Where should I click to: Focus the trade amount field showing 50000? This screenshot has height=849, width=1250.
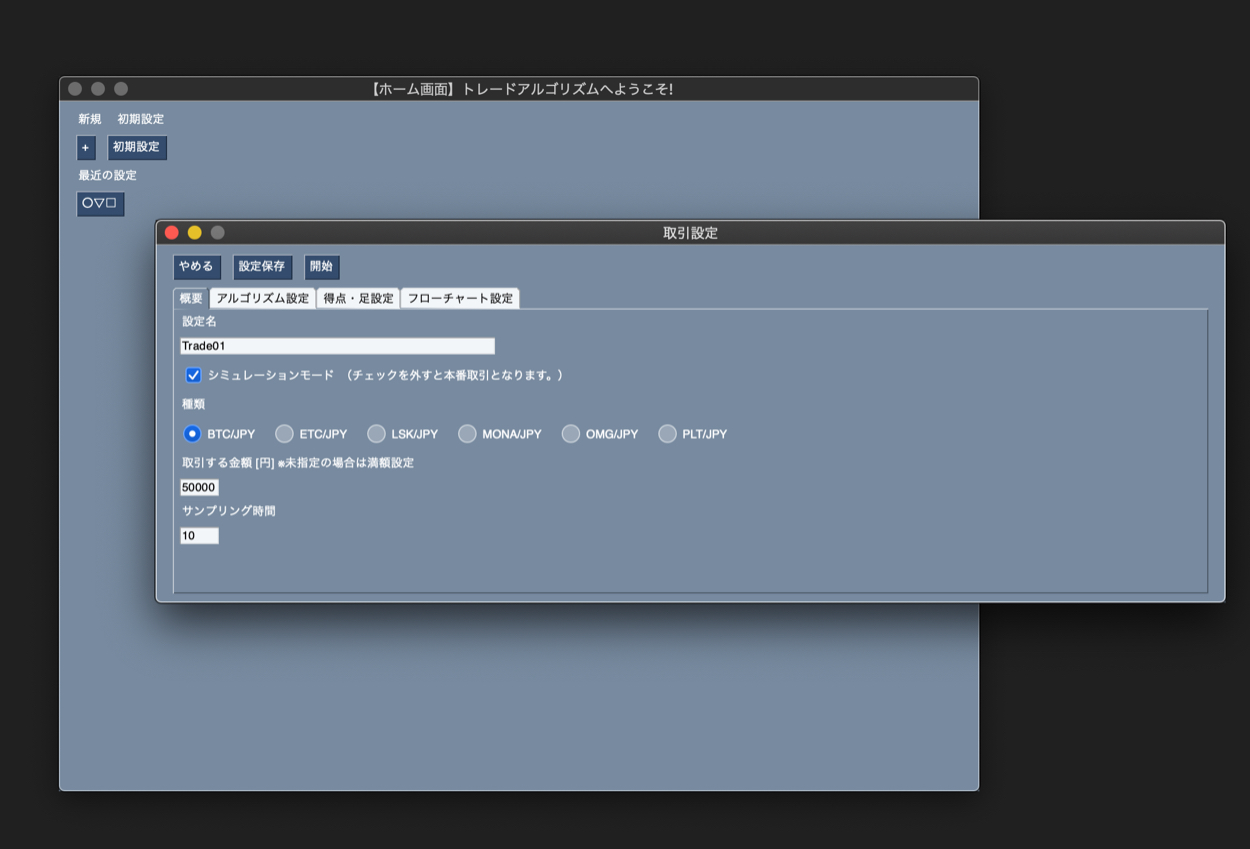[x=199, y=487]
